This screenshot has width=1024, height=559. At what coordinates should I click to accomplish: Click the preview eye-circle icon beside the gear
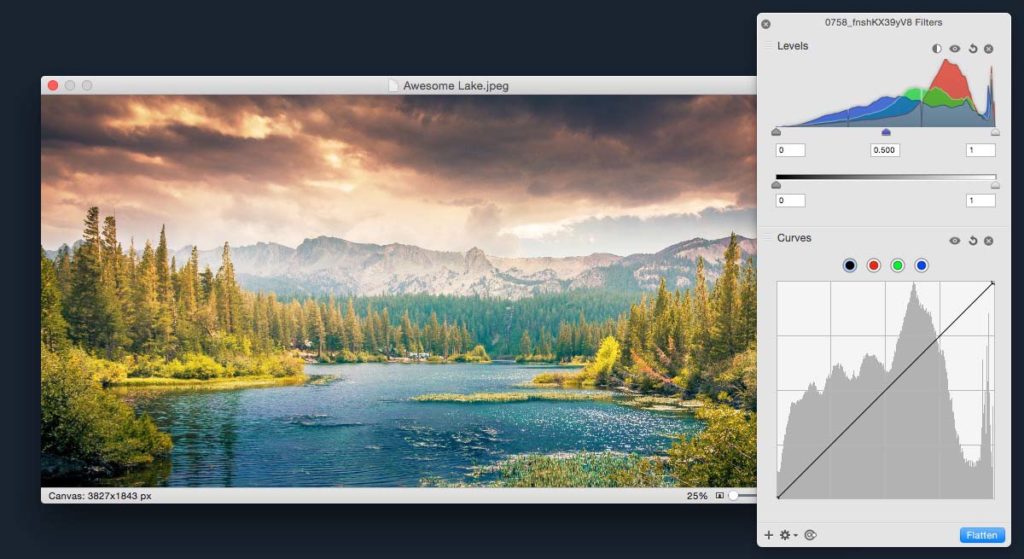[810, 535]
